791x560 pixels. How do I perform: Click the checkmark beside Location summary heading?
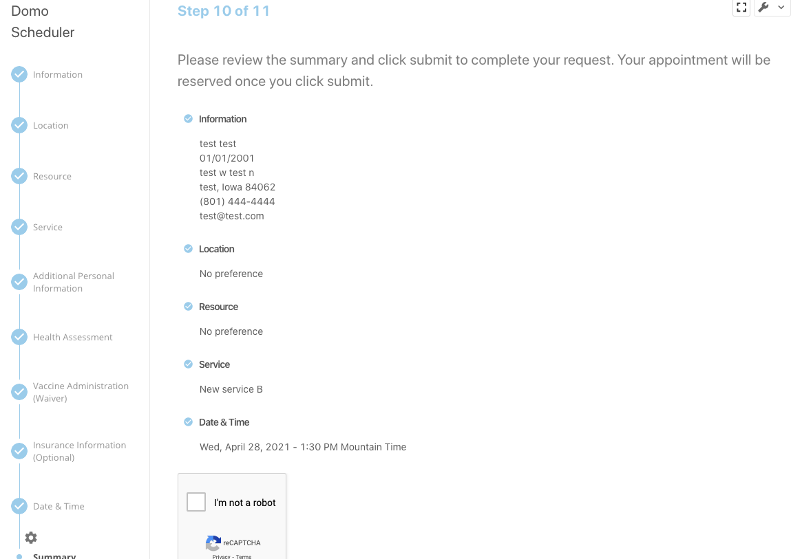[x=188, y=249]
